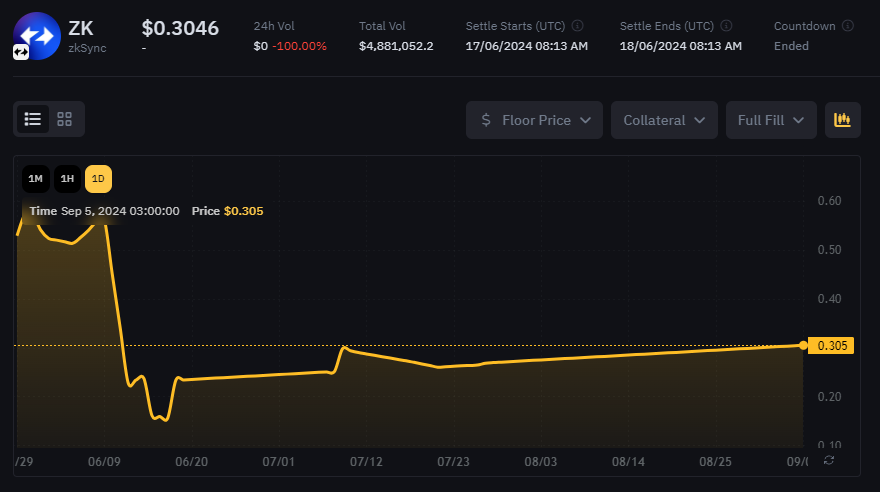This screenshot has width=880, height=492.
Task: Select the 1M chart interval
Action: point(35,179)
